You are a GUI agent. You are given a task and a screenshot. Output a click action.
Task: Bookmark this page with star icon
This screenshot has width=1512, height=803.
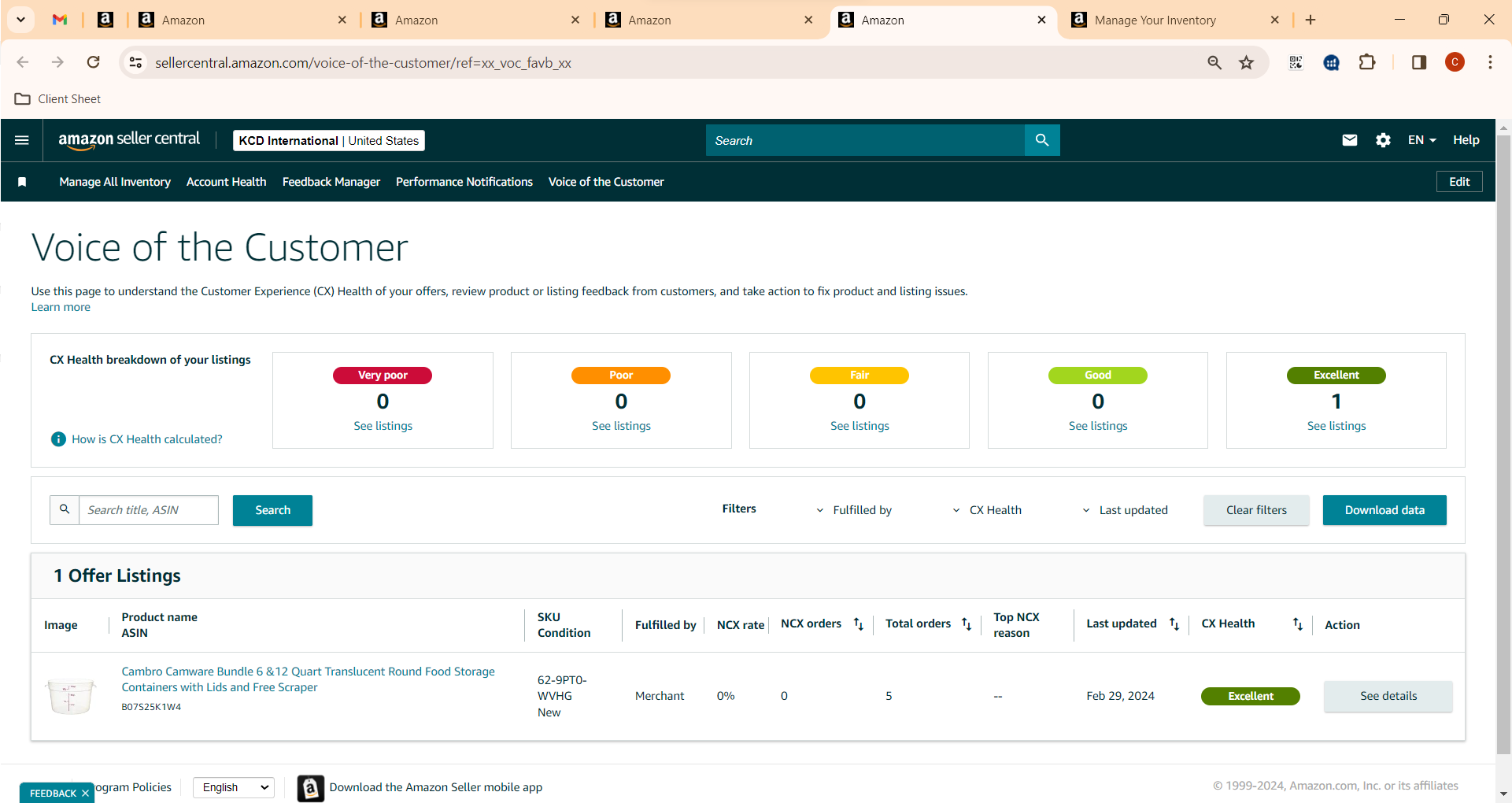click(x=1246, y=62)
